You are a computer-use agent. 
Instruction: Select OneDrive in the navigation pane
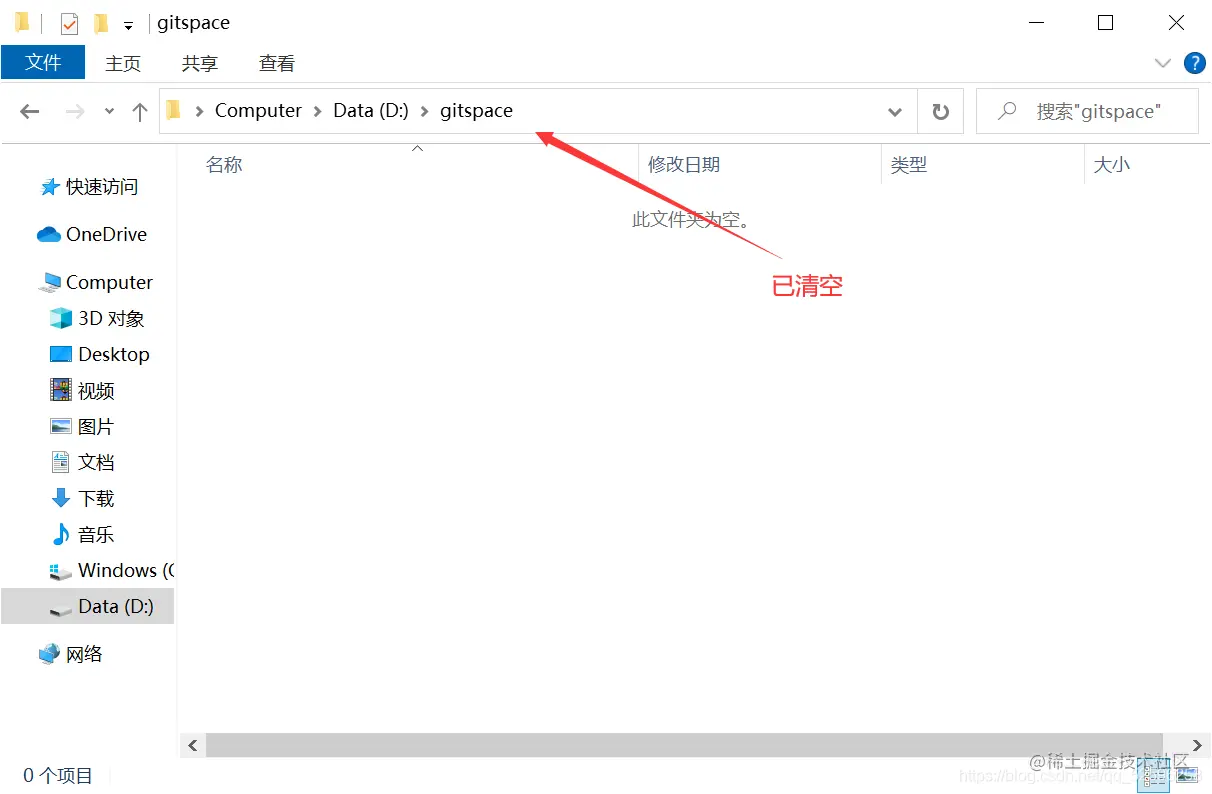point(92,235)
